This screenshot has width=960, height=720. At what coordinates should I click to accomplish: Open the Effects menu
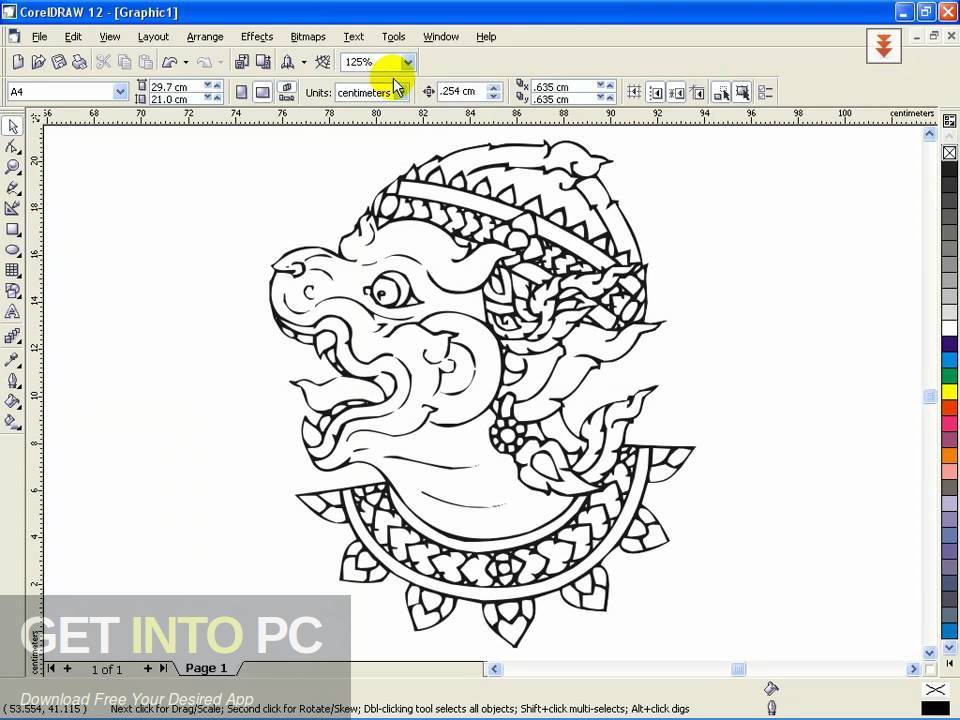[257, 37]
